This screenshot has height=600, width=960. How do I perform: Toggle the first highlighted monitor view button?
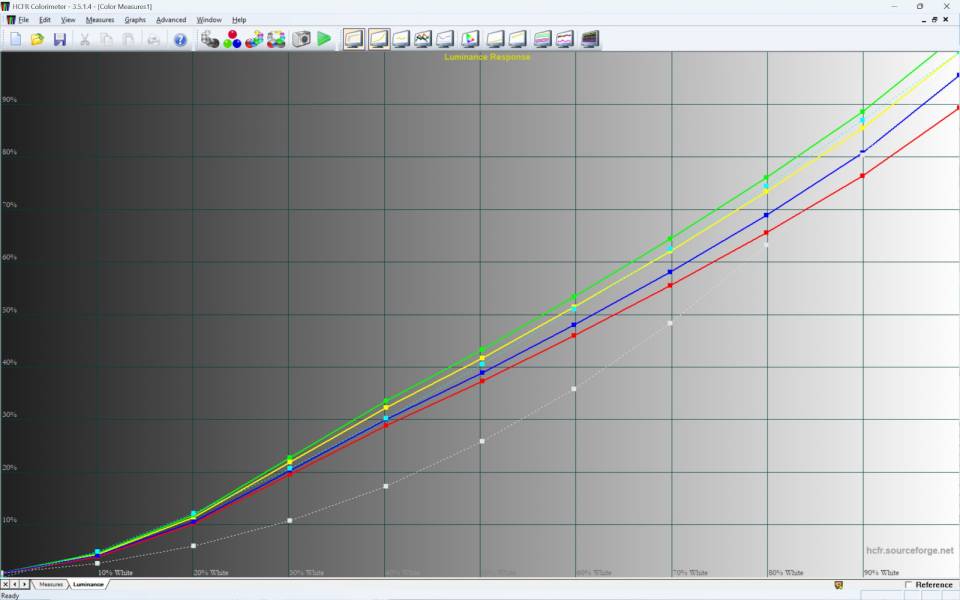point(354,39)
